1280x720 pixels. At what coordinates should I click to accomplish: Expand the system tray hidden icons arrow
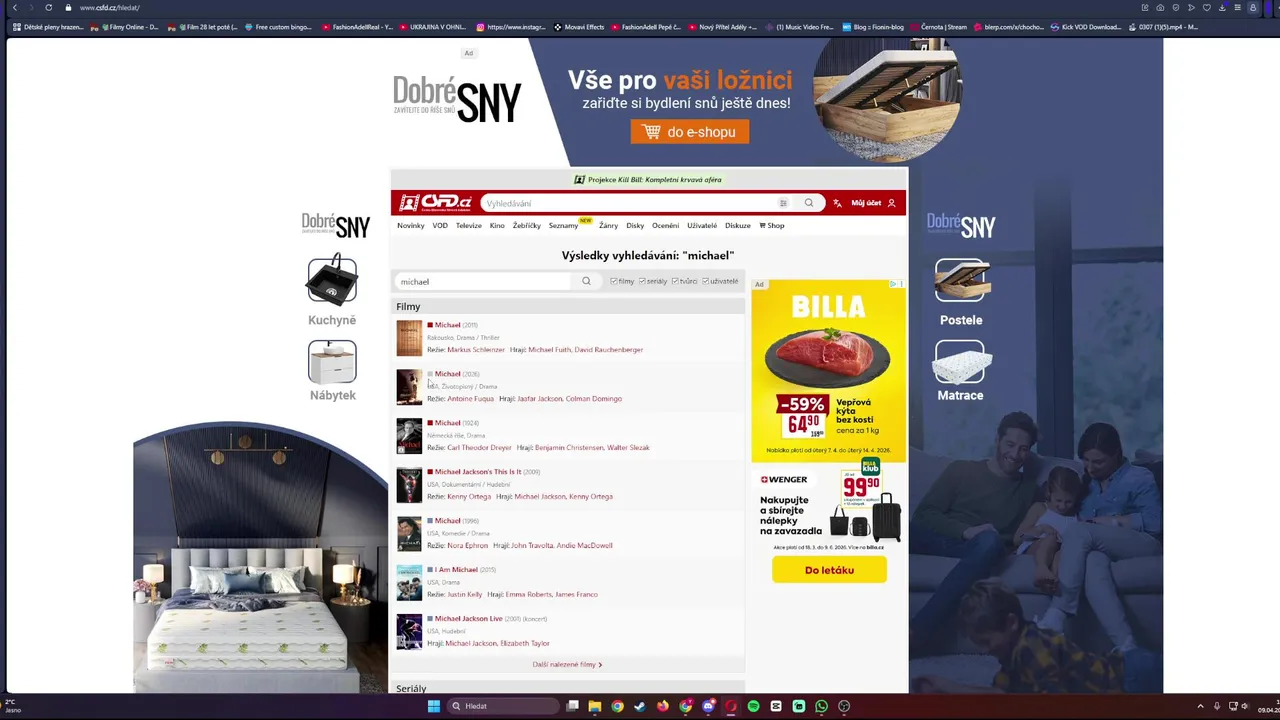click(1200, 706)
